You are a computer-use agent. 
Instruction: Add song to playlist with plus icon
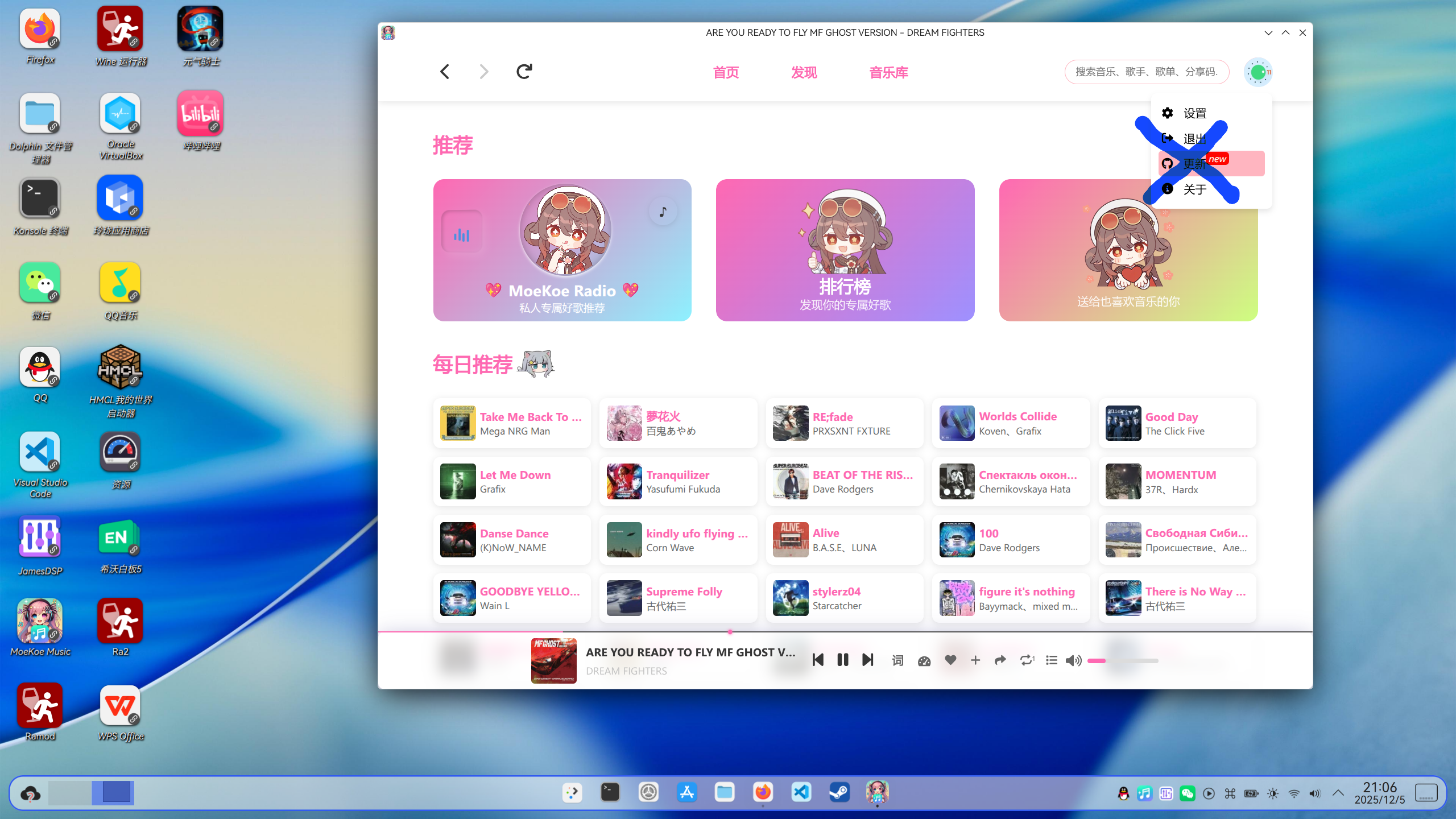pyautogui.click(x=975, y=660)
